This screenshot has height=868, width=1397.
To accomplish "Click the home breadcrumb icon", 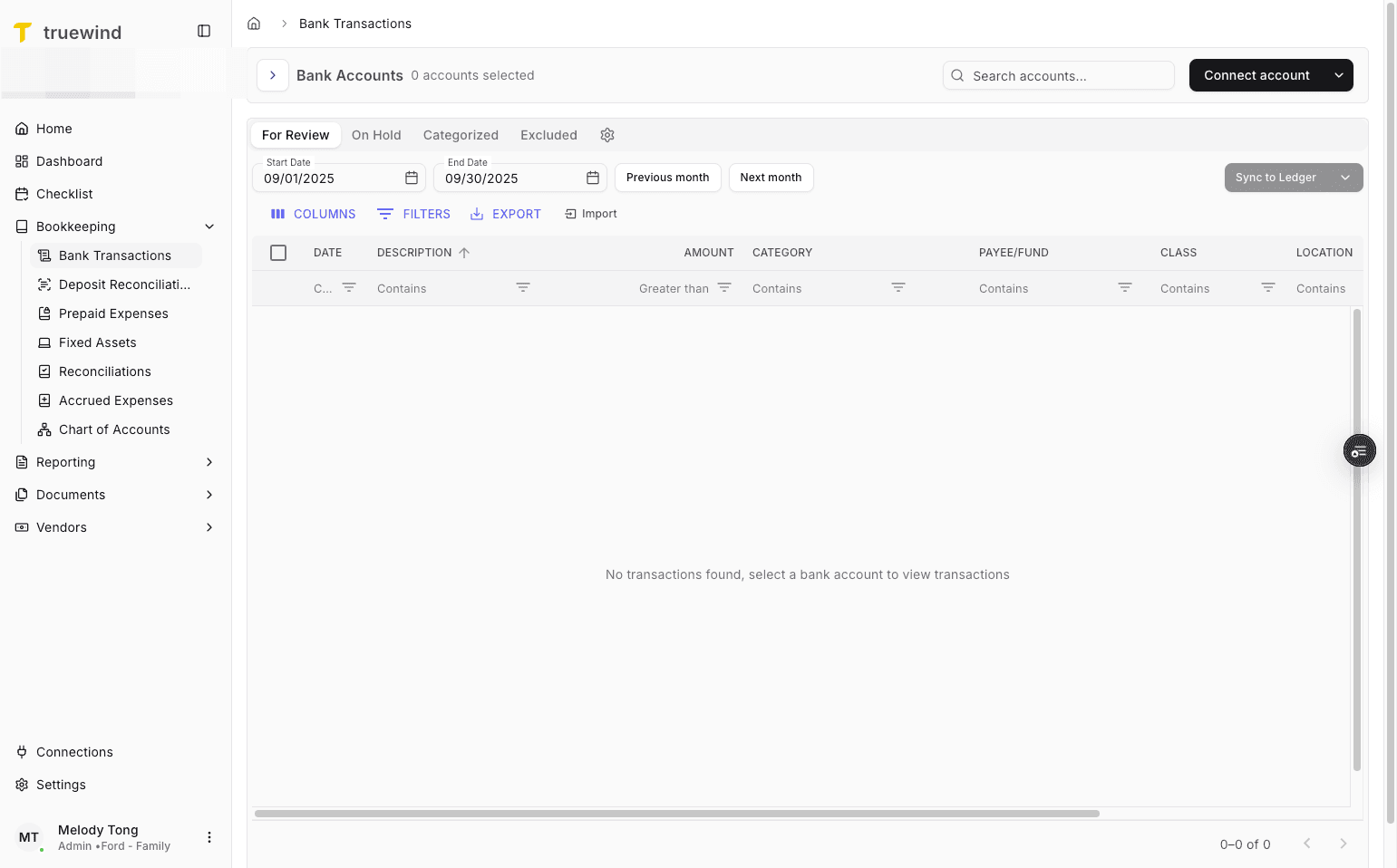I will pyautogui.click(x=254, y=23).
